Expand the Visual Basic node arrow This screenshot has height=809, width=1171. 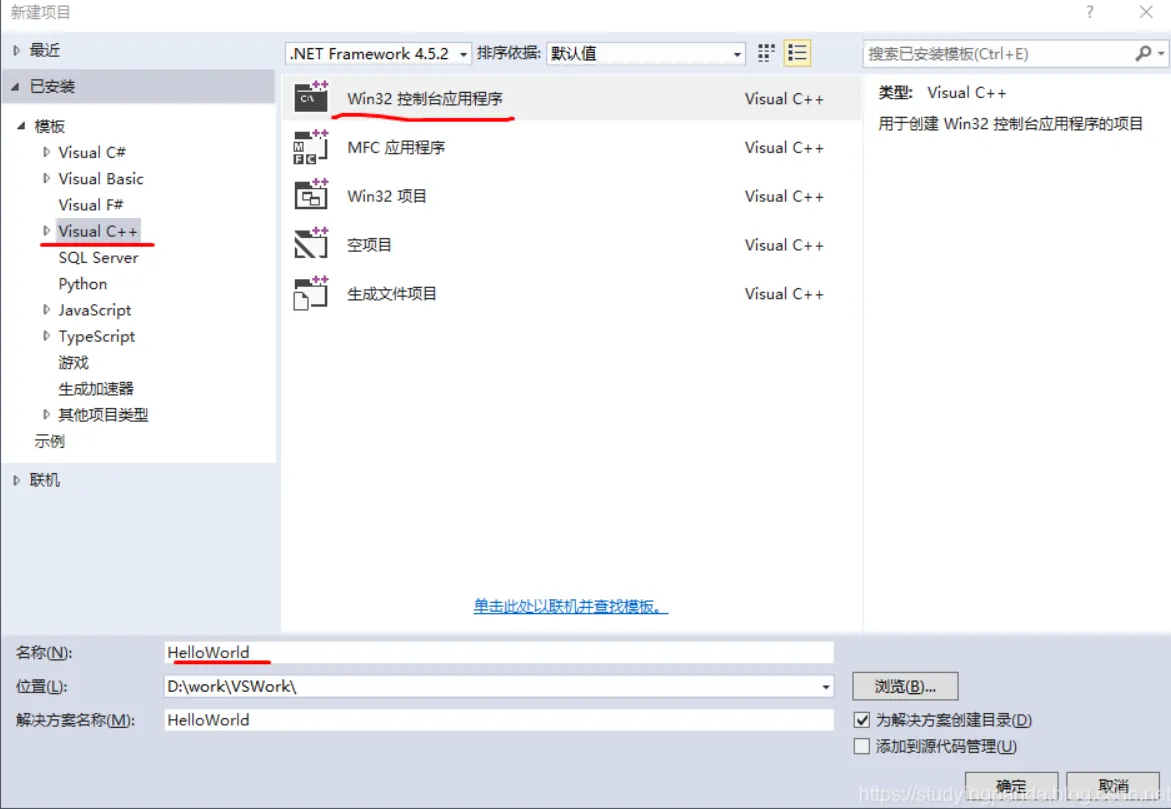(x=46, y=179)
